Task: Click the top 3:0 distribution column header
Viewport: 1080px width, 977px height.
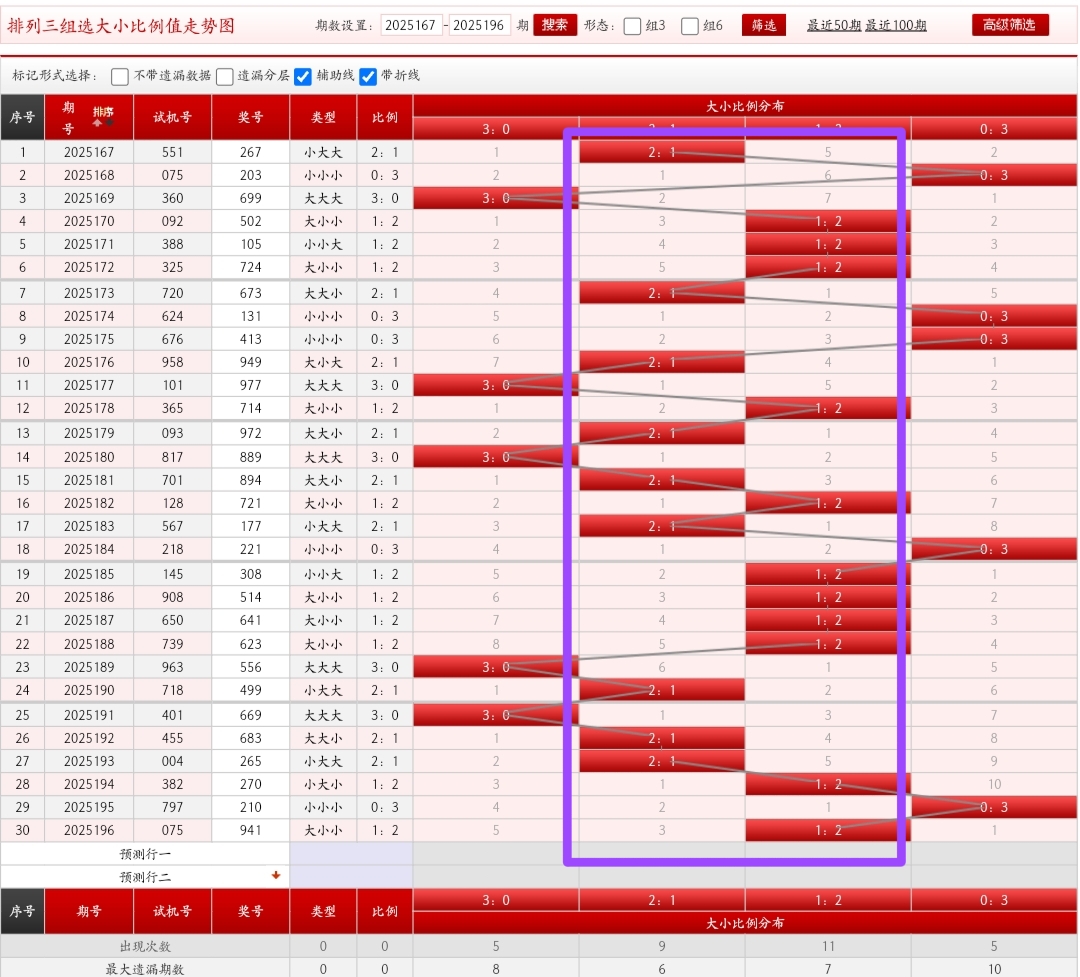Action: [496, 130]
